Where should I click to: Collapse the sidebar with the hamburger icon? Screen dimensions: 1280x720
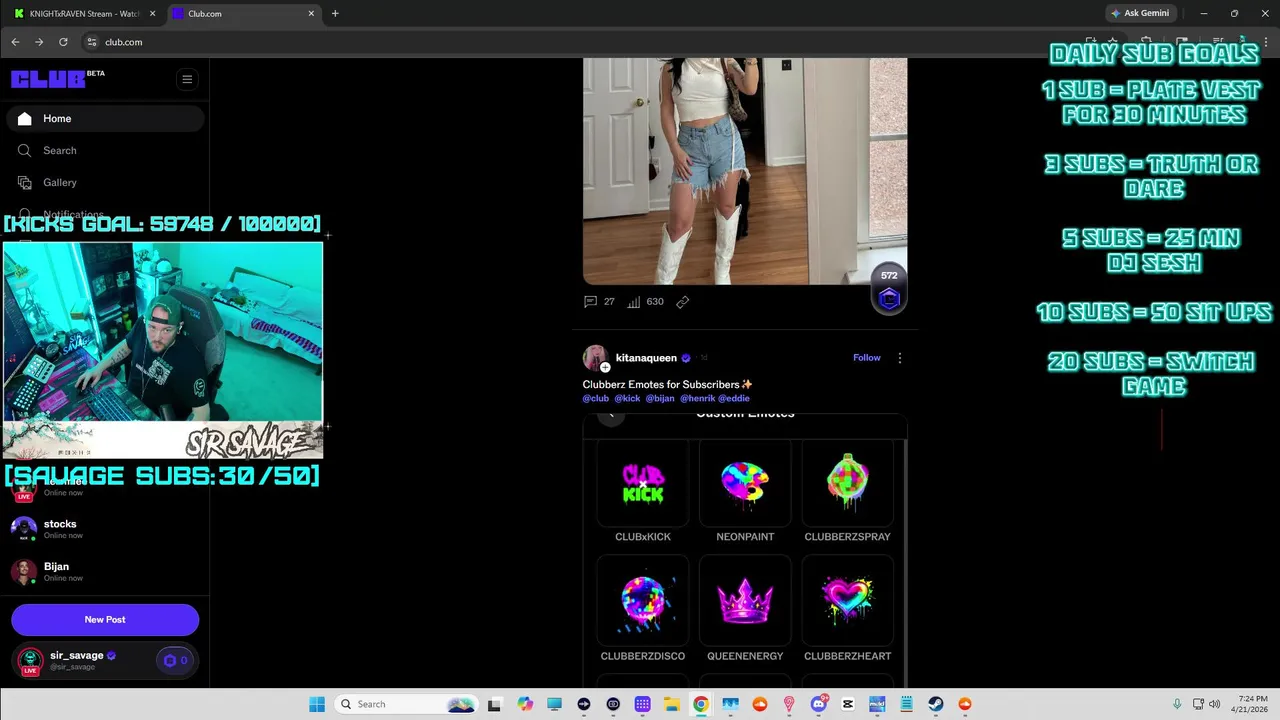[x=187, y=79]
